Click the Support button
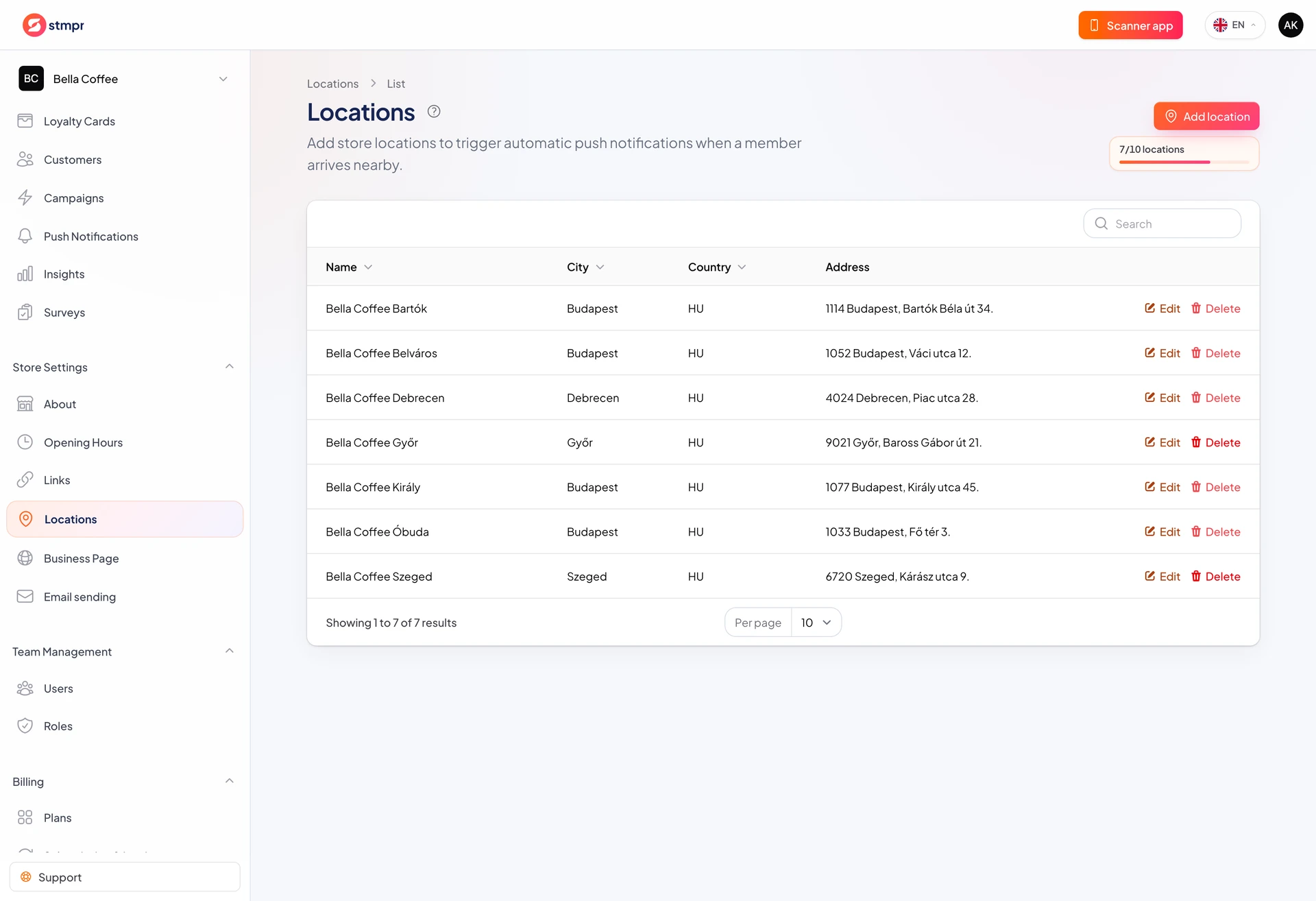Viewport: 1316px width, 901px height. [x=125, y=877]
